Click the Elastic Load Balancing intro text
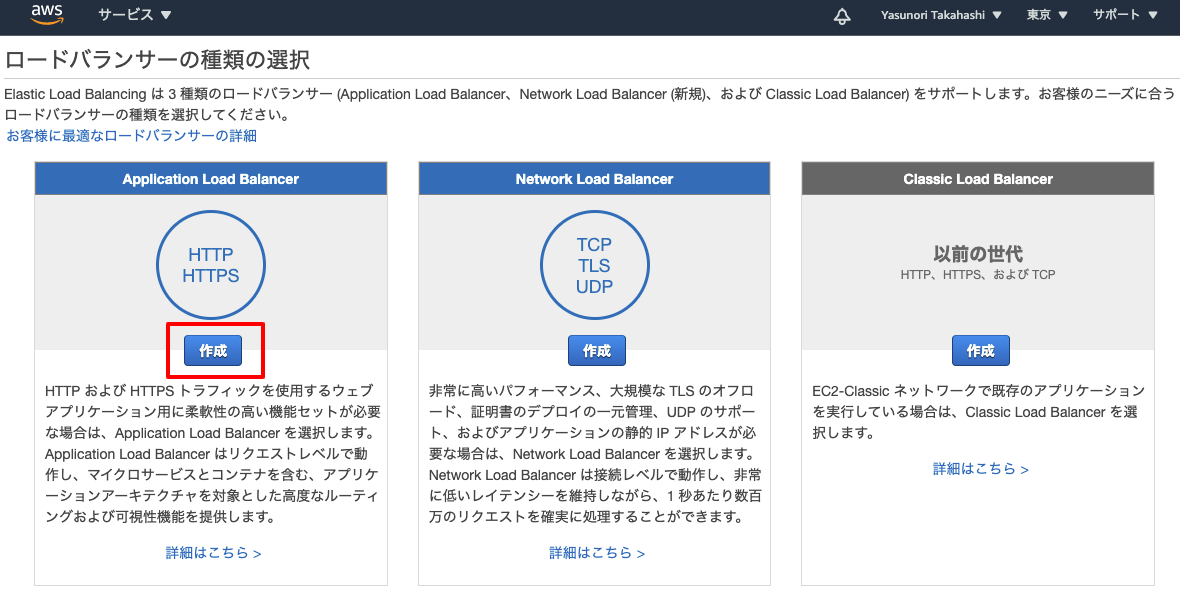The height and width of the screenshot is (611, 1180). [x=589, y=105]
